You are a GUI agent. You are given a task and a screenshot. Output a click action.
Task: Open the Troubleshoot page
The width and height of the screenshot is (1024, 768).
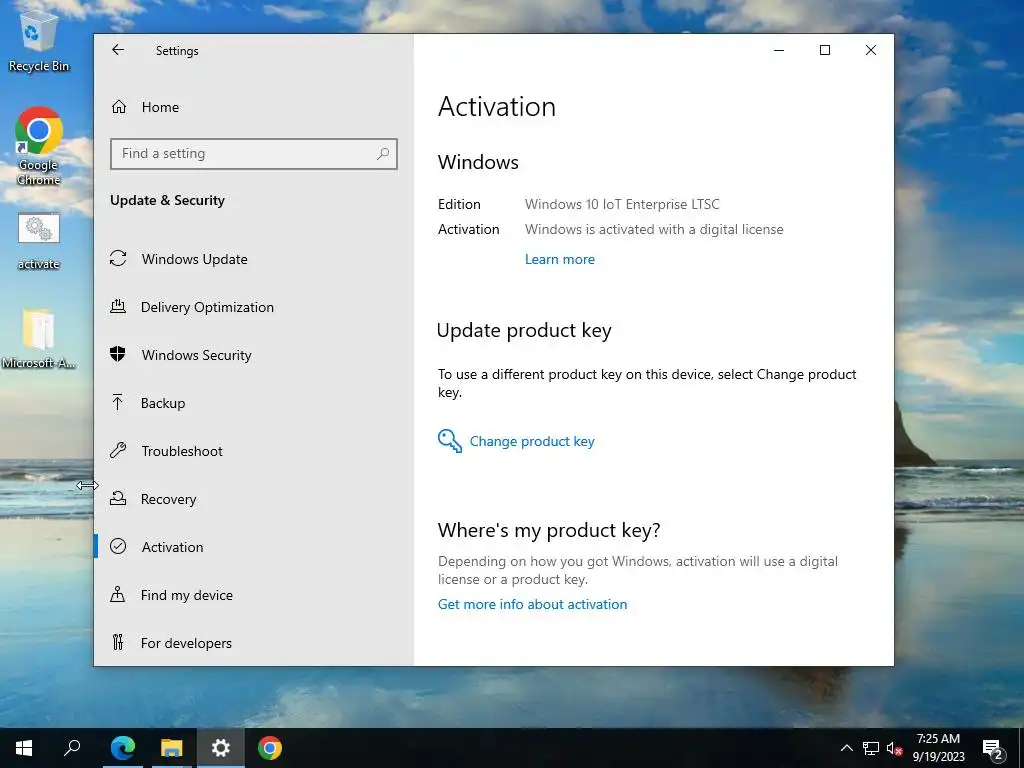[182, 451]
